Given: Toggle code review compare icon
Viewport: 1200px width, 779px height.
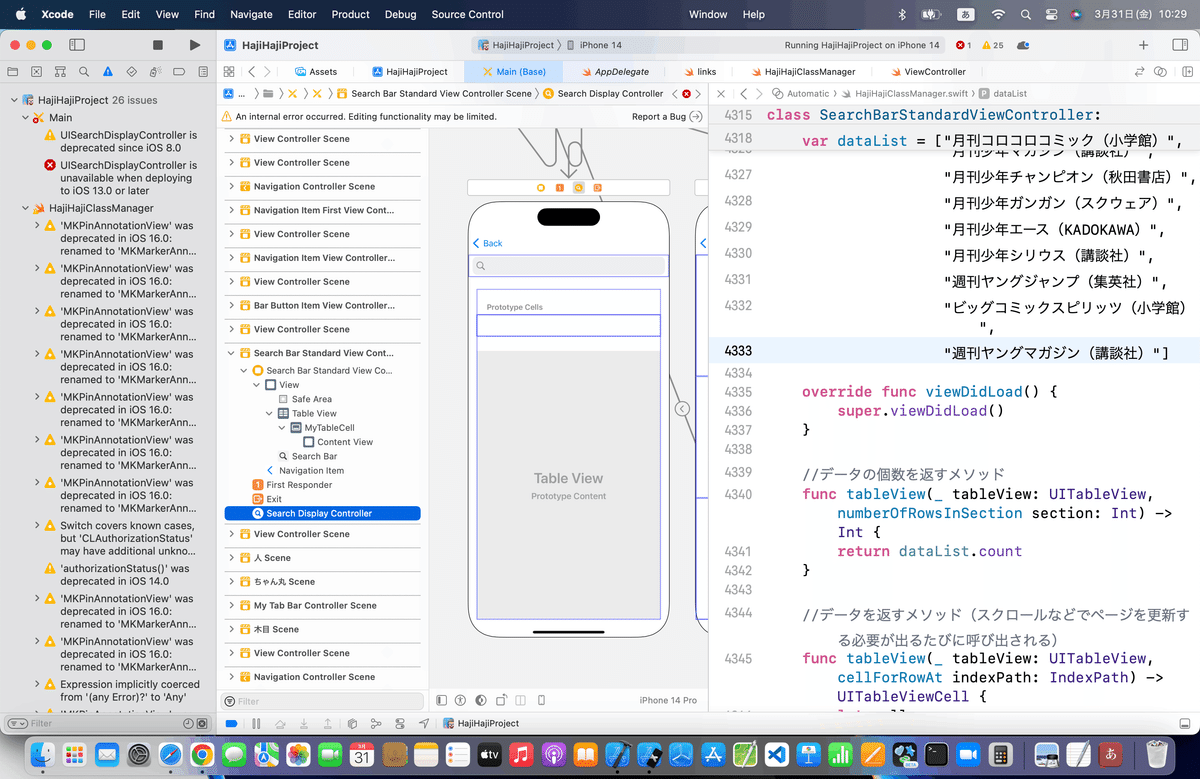Looking at the screenshot, I should click(1160, 72).
